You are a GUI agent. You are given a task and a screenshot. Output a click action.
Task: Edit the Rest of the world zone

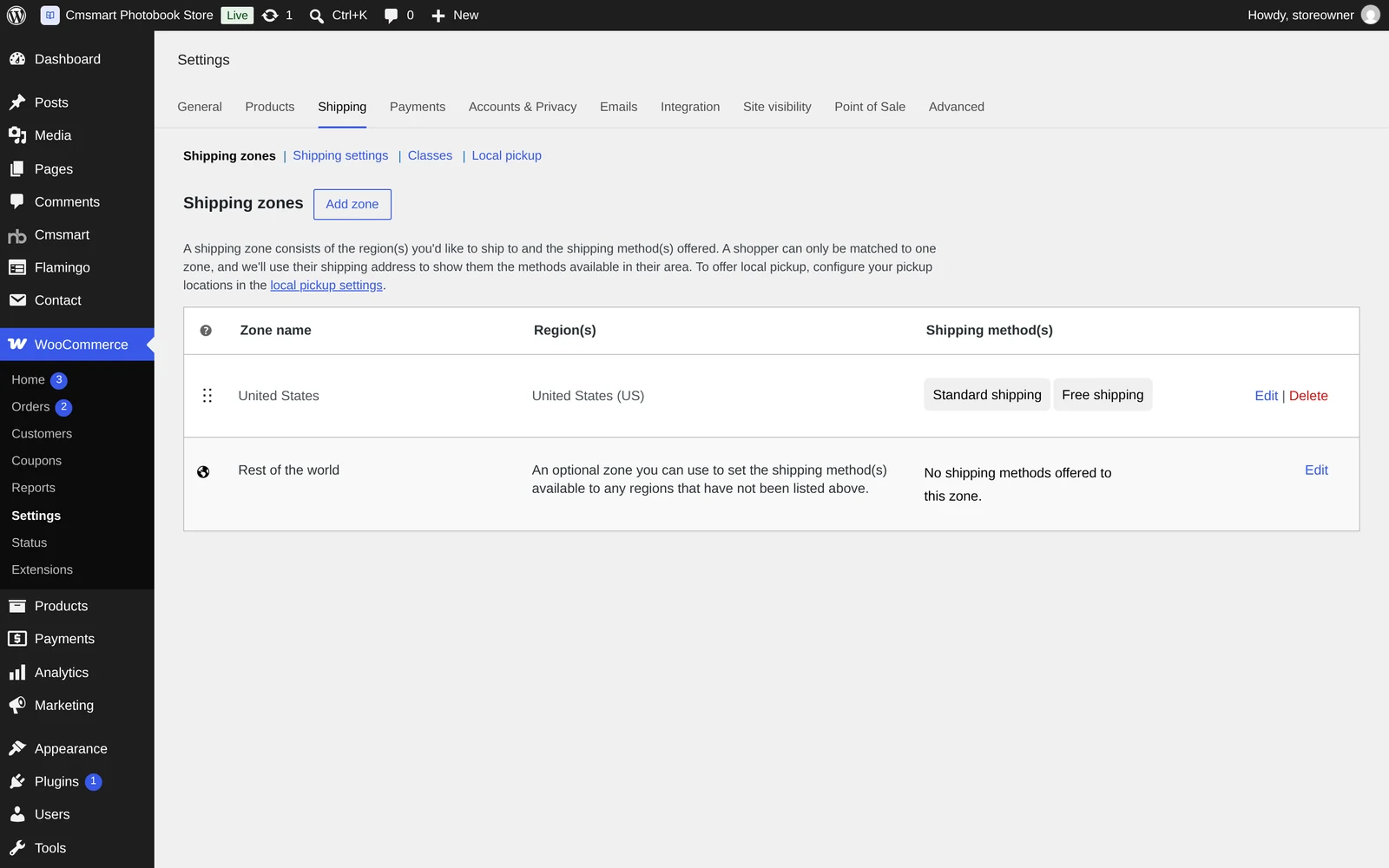tap(1316, 470)
